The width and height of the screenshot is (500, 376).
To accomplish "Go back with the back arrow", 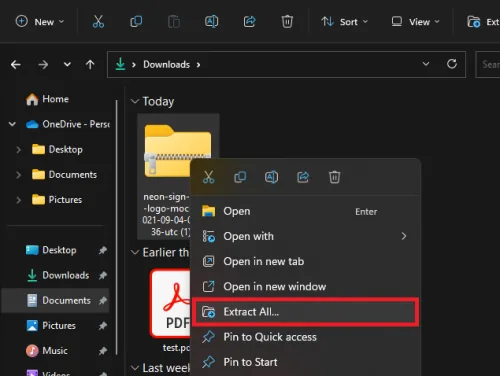I will coord(16,64).
